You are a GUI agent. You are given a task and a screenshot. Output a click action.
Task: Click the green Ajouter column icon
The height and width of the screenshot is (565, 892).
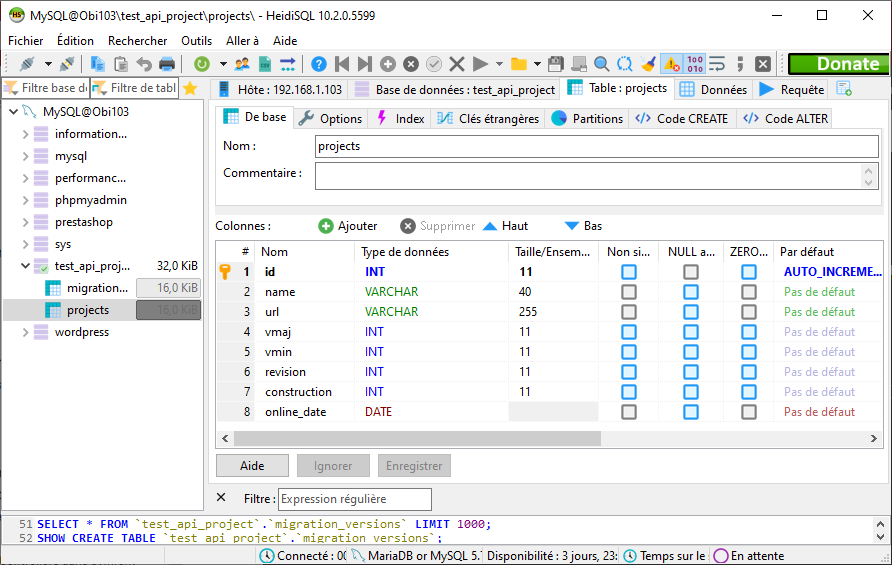(326, 226)
